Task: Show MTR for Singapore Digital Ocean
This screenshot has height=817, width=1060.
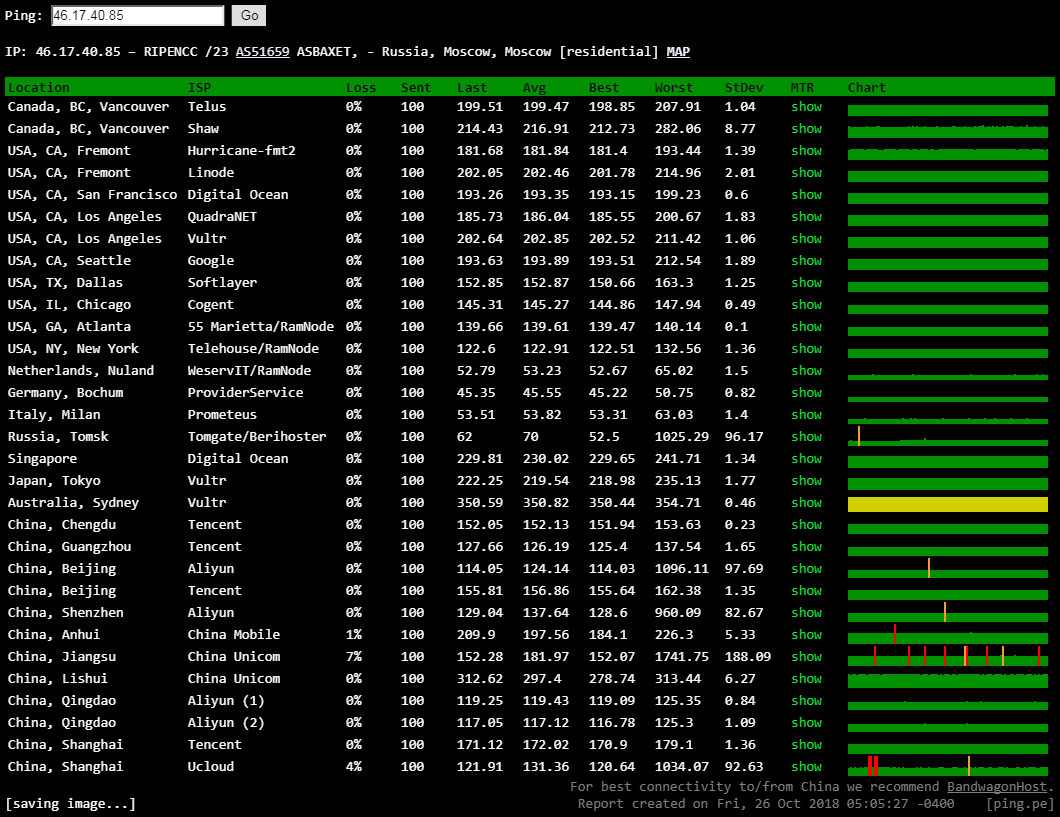Action: (806, 459)
